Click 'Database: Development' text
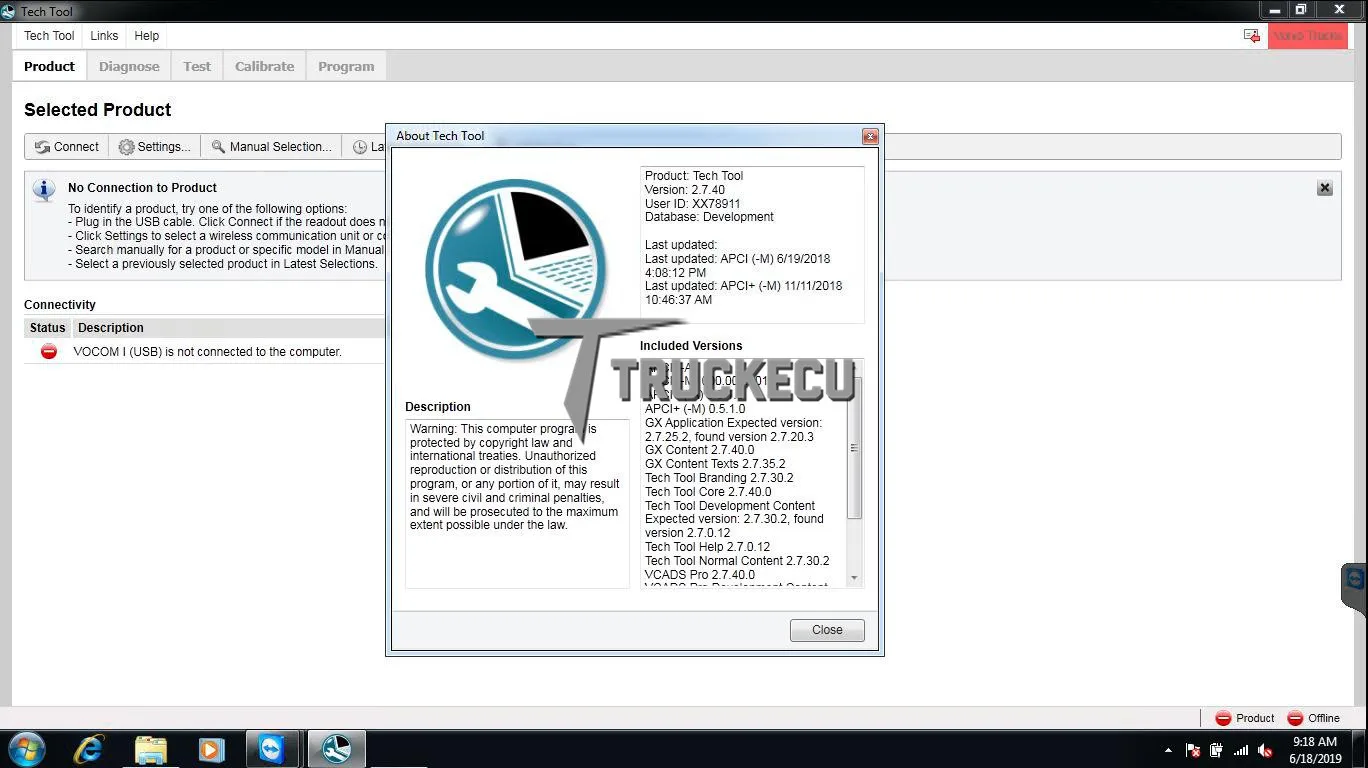1368x768 pixels. (709, 217)
